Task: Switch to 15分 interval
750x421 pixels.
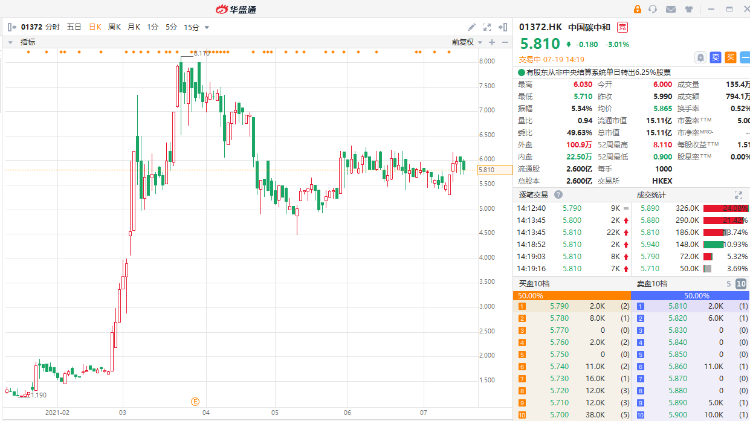Action: coord(191,27)
